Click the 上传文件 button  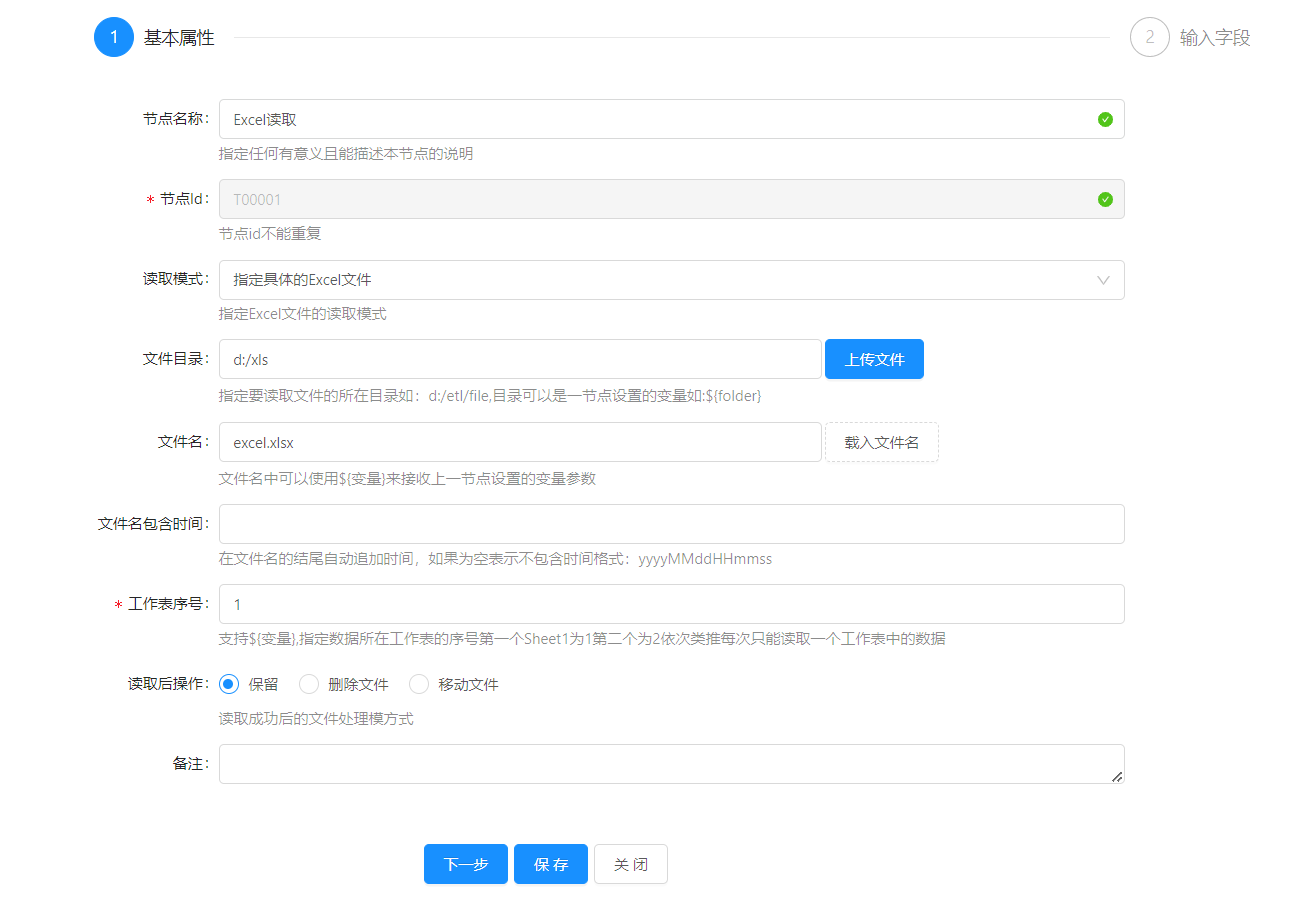point(874,359)
